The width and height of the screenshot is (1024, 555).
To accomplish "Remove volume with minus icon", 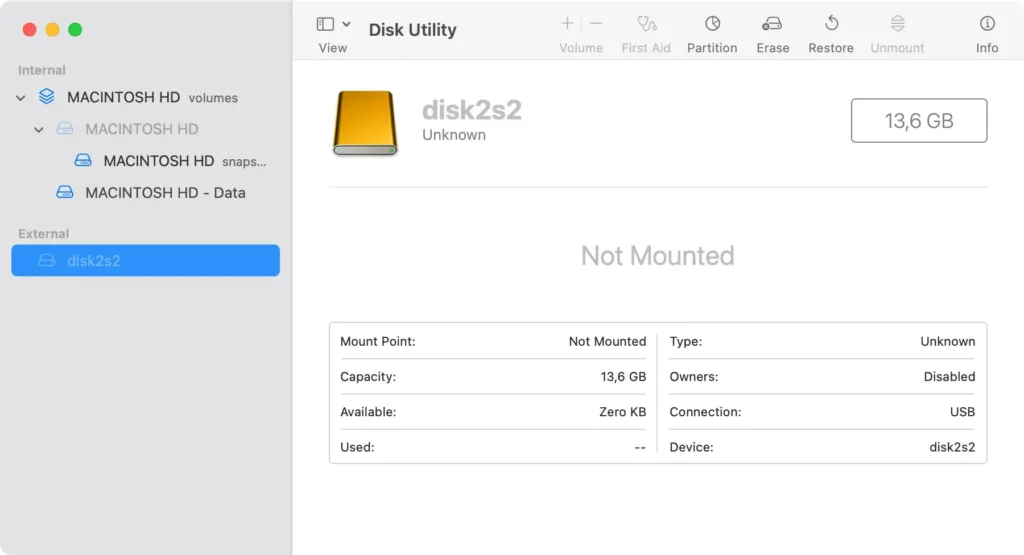I will tap(596, 24).
